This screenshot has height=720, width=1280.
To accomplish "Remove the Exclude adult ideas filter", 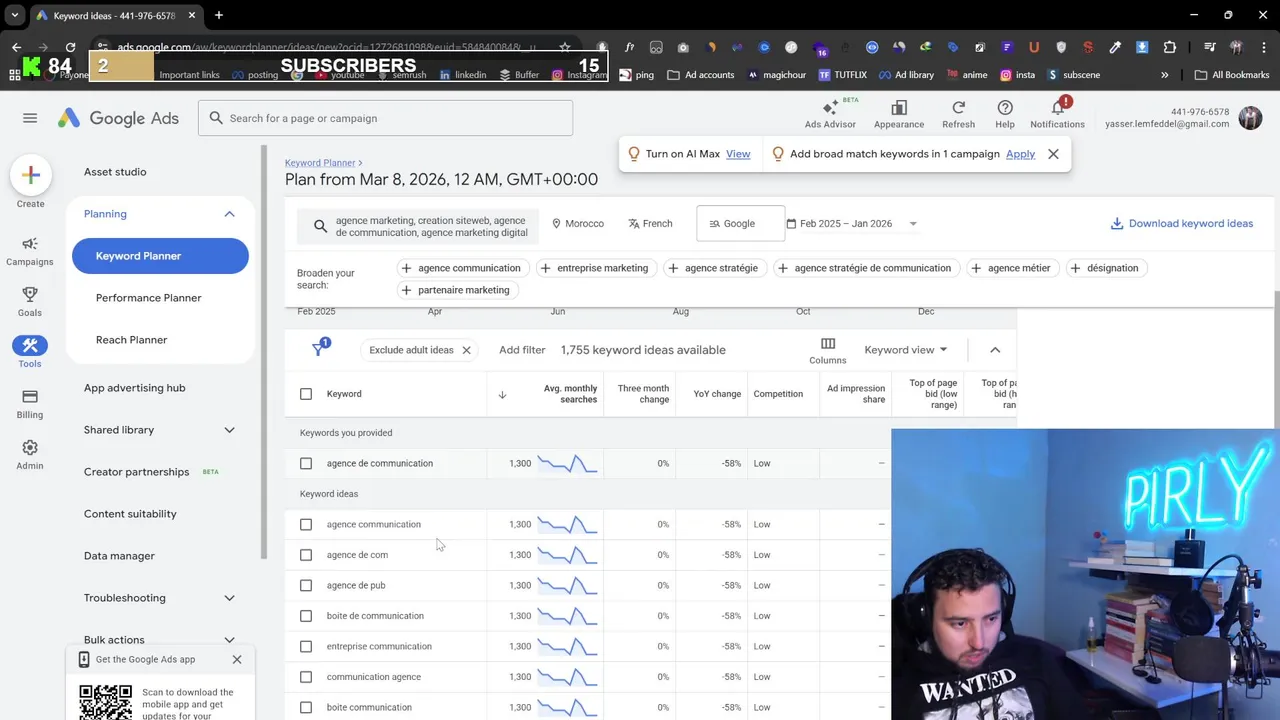I will point(466,350).
